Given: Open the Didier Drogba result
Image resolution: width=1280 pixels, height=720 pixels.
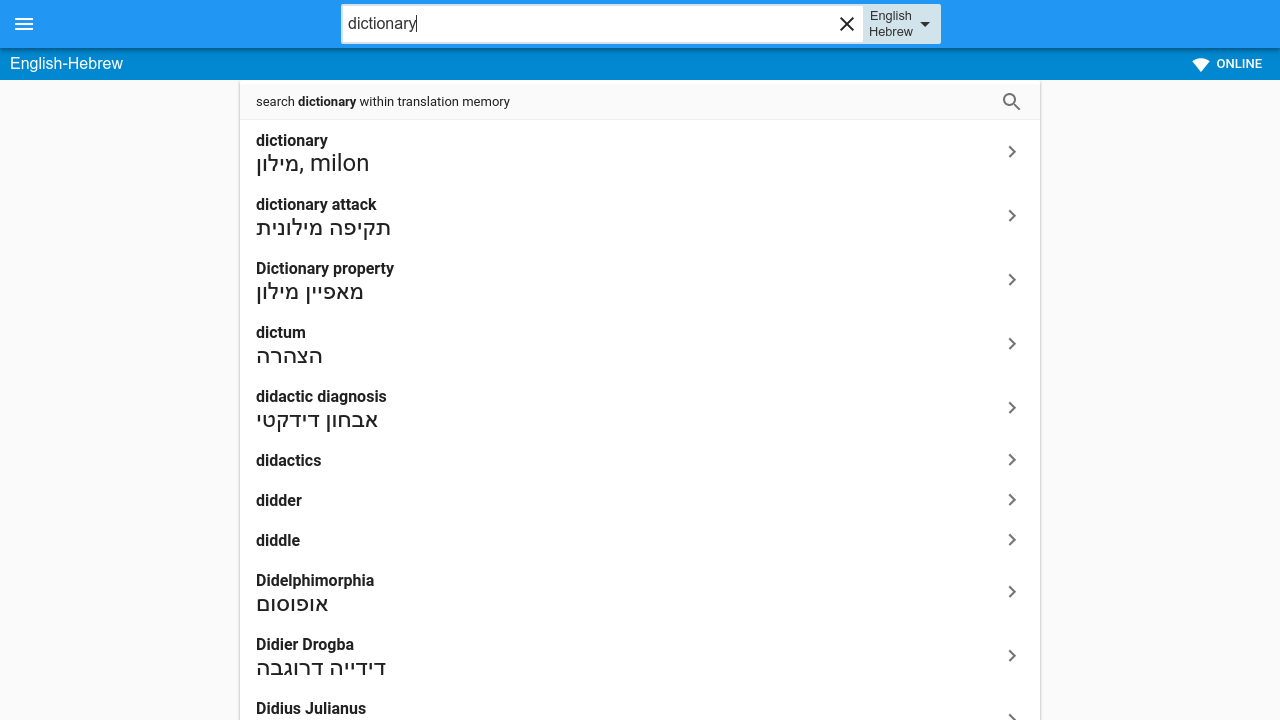Looking at the screenshot, I should click(x=640, y=656).
